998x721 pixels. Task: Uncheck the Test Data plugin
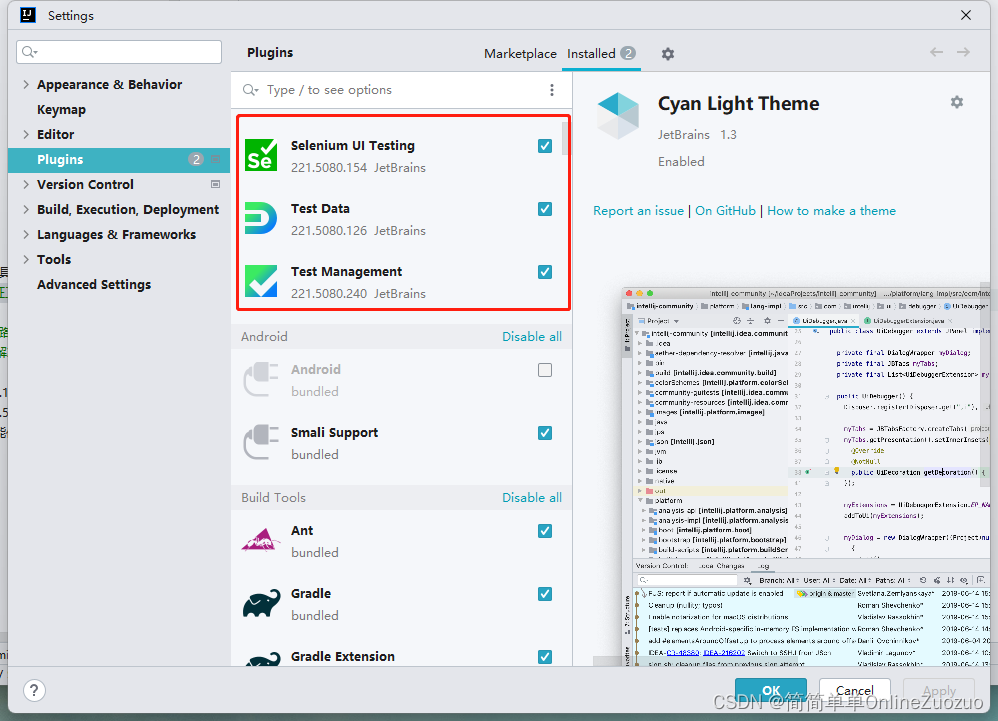[x=545, y=209]
